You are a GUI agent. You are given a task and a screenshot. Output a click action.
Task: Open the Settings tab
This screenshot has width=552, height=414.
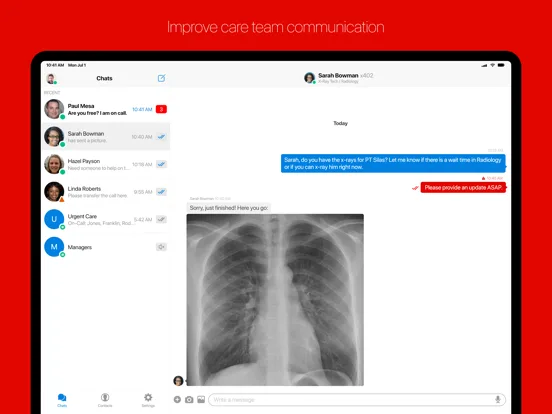[148, 400]
